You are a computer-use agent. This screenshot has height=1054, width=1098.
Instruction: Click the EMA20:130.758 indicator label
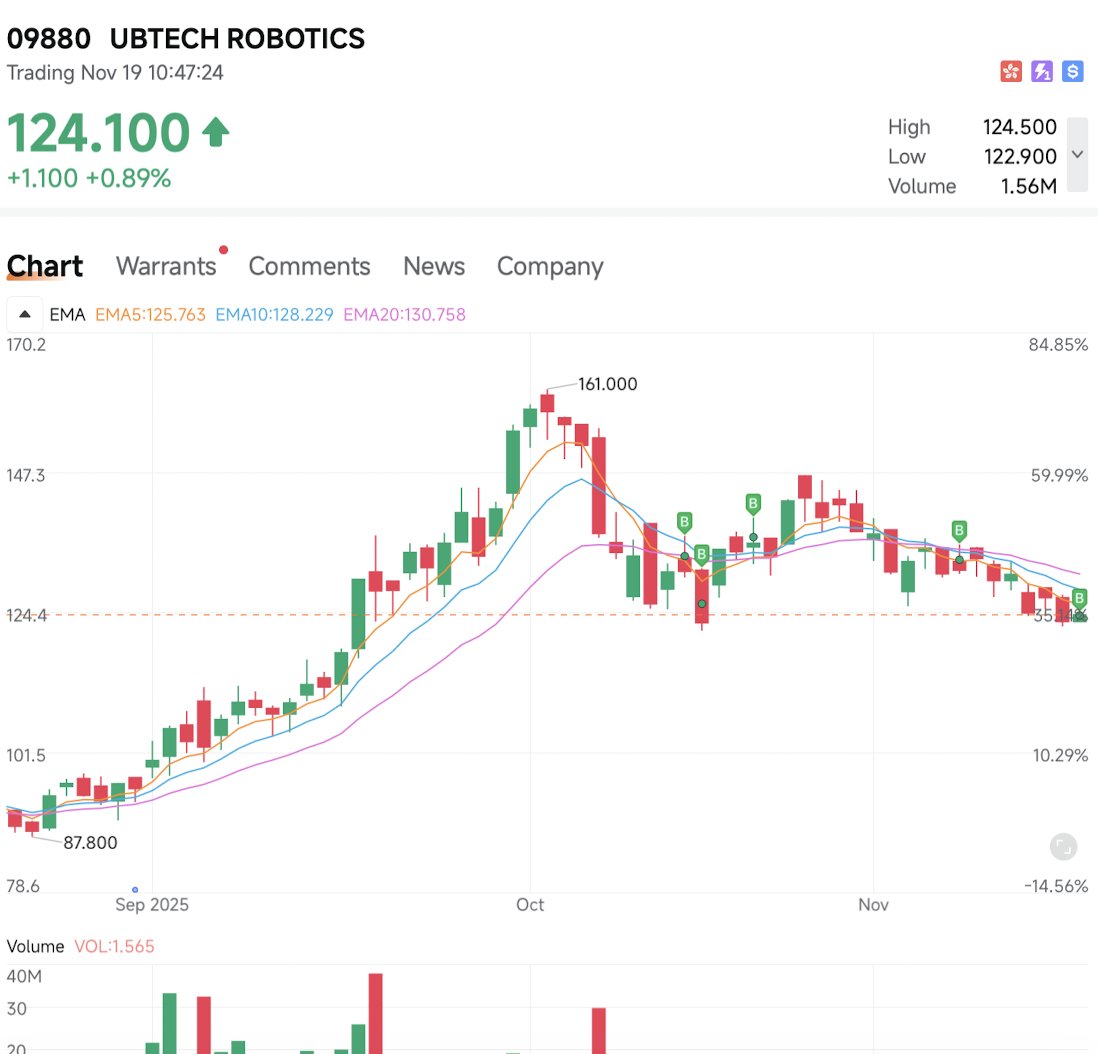pos(404,314)
